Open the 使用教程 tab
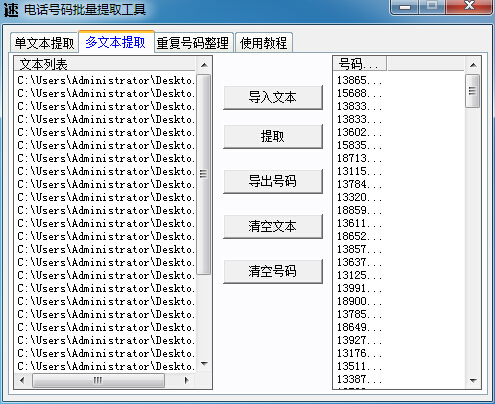 coord(264,43)
